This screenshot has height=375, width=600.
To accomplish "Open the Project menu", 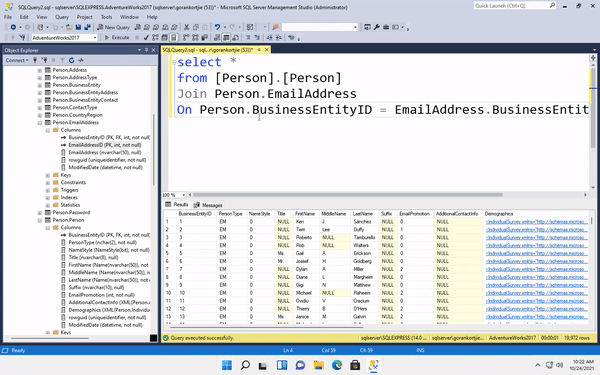I will tap(84, 17).
